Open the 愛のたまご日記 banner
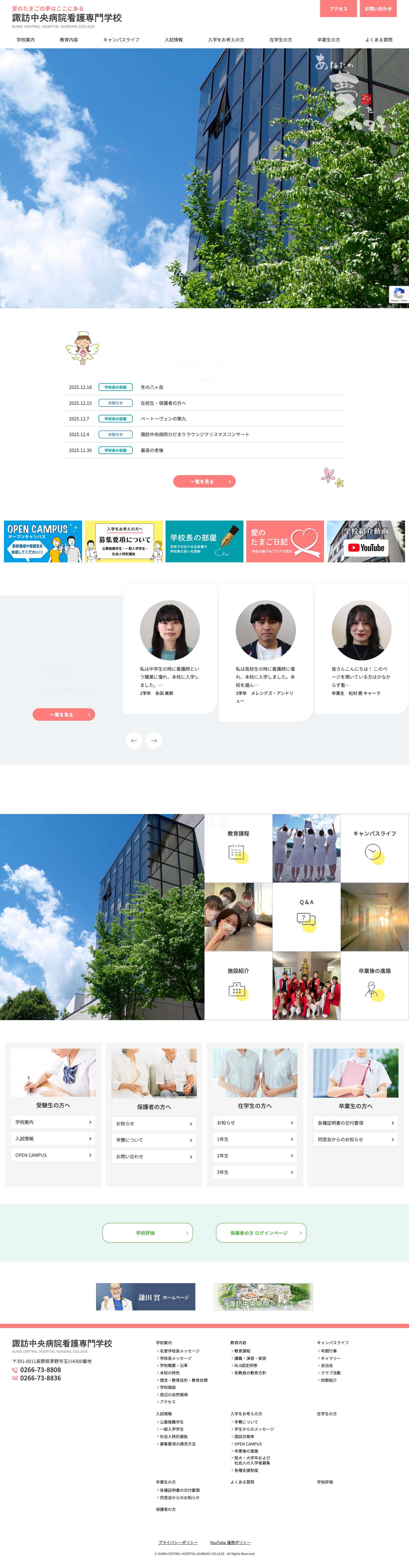Viewport: 409px width, 1568px height. (x=285, y=541)
